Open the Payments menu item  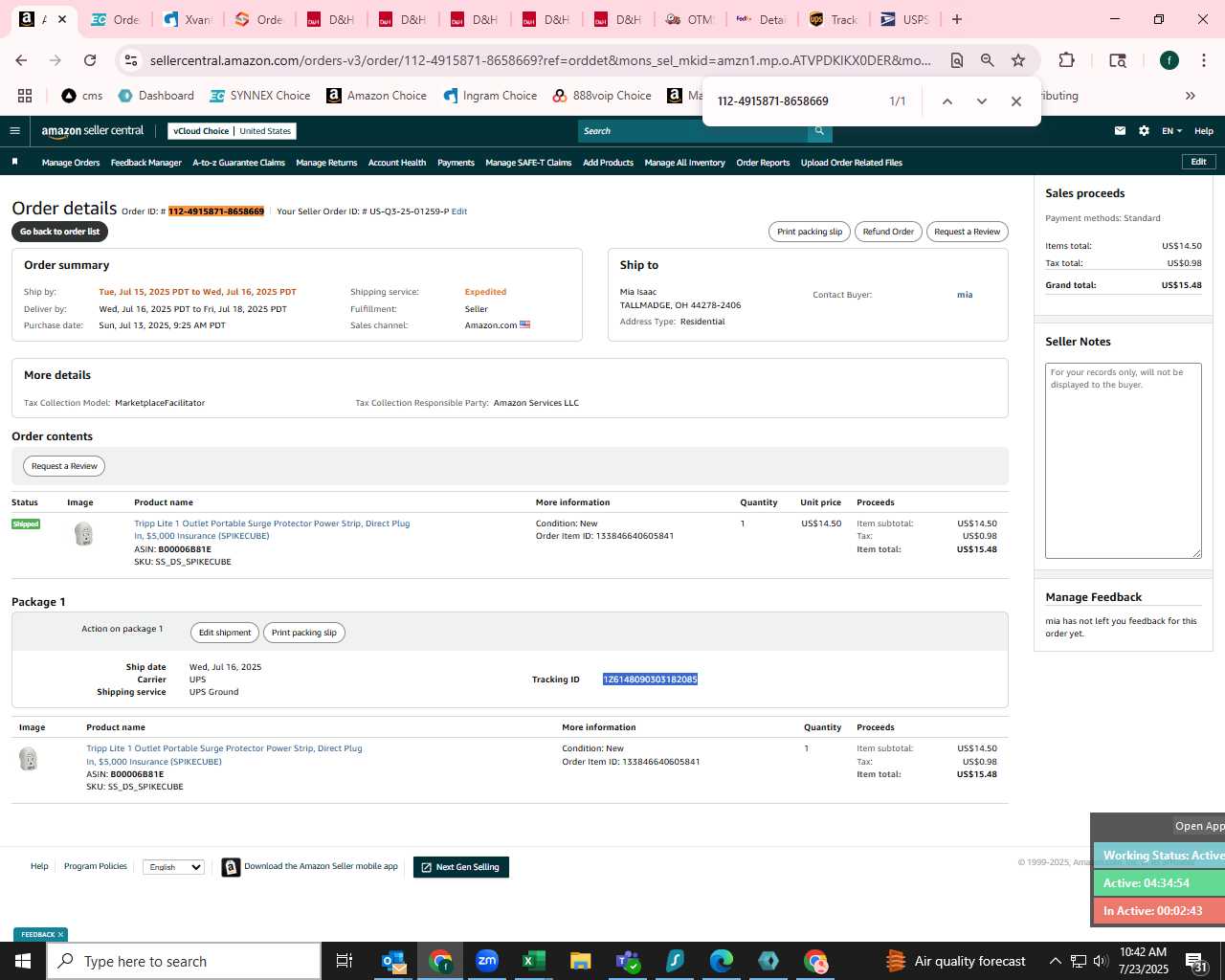point(456,163)
